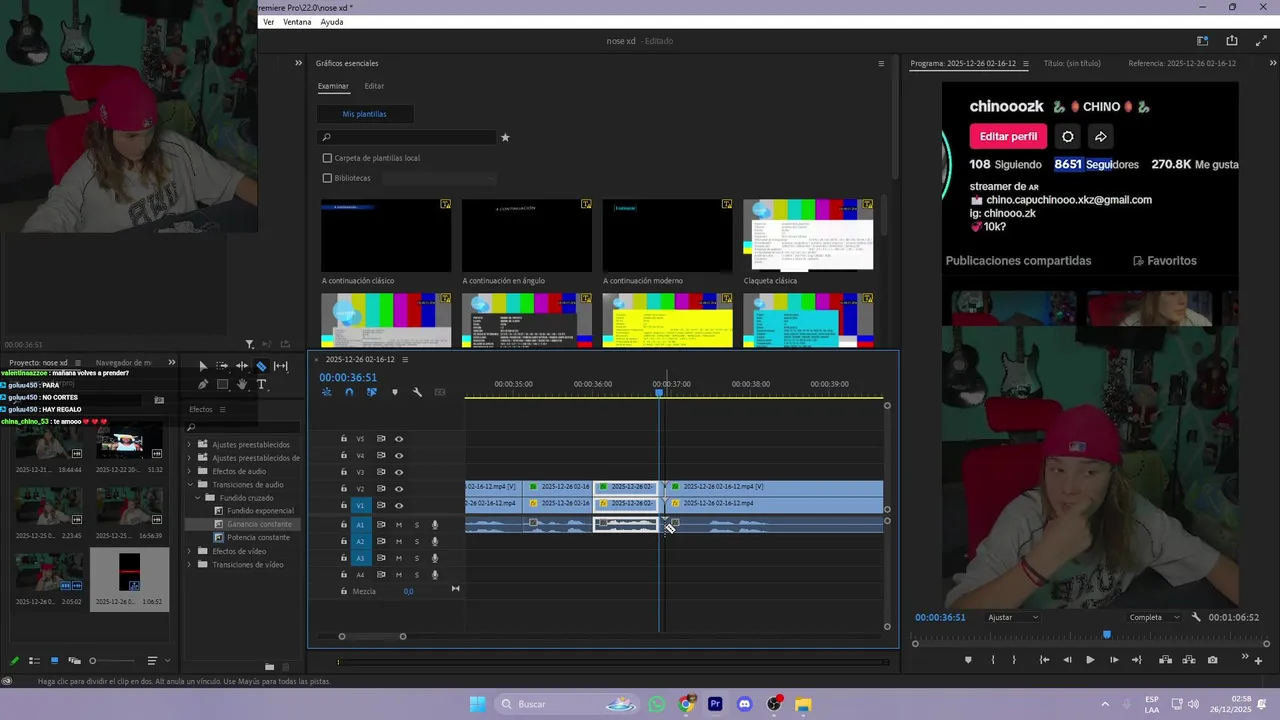Switch project panel to icon view
Screen dimensions: 1280x720
click(54, 661)
